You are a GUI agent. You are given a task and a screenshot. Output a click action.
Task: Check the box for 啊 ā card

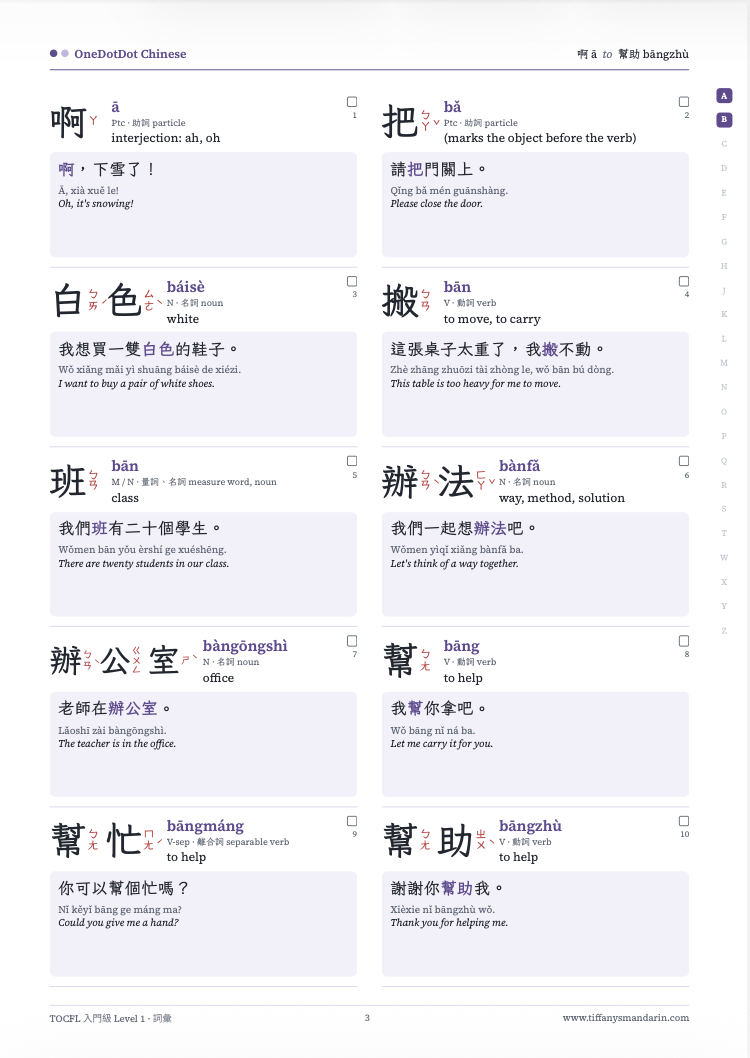pos(352,102)
